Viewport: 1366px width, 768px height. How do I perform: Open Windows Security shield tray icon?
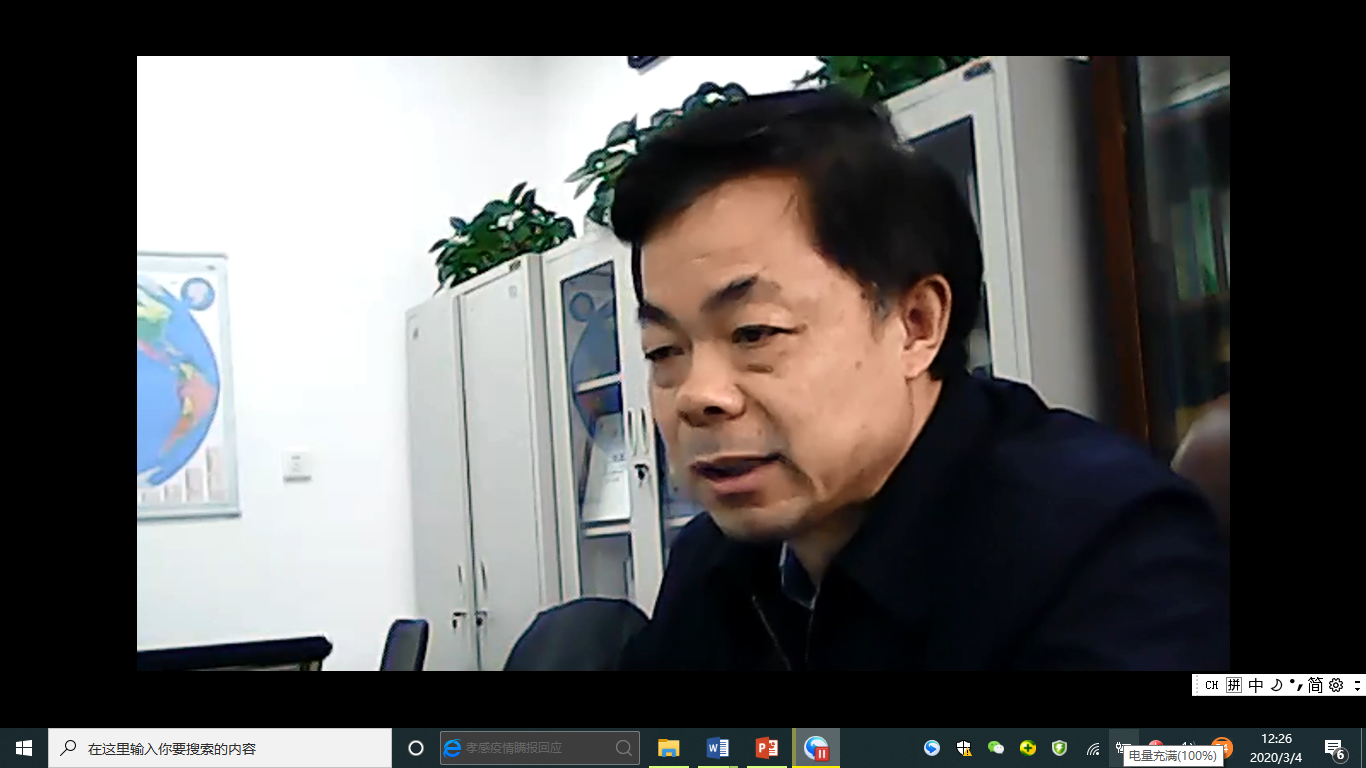tap(964, 748)
